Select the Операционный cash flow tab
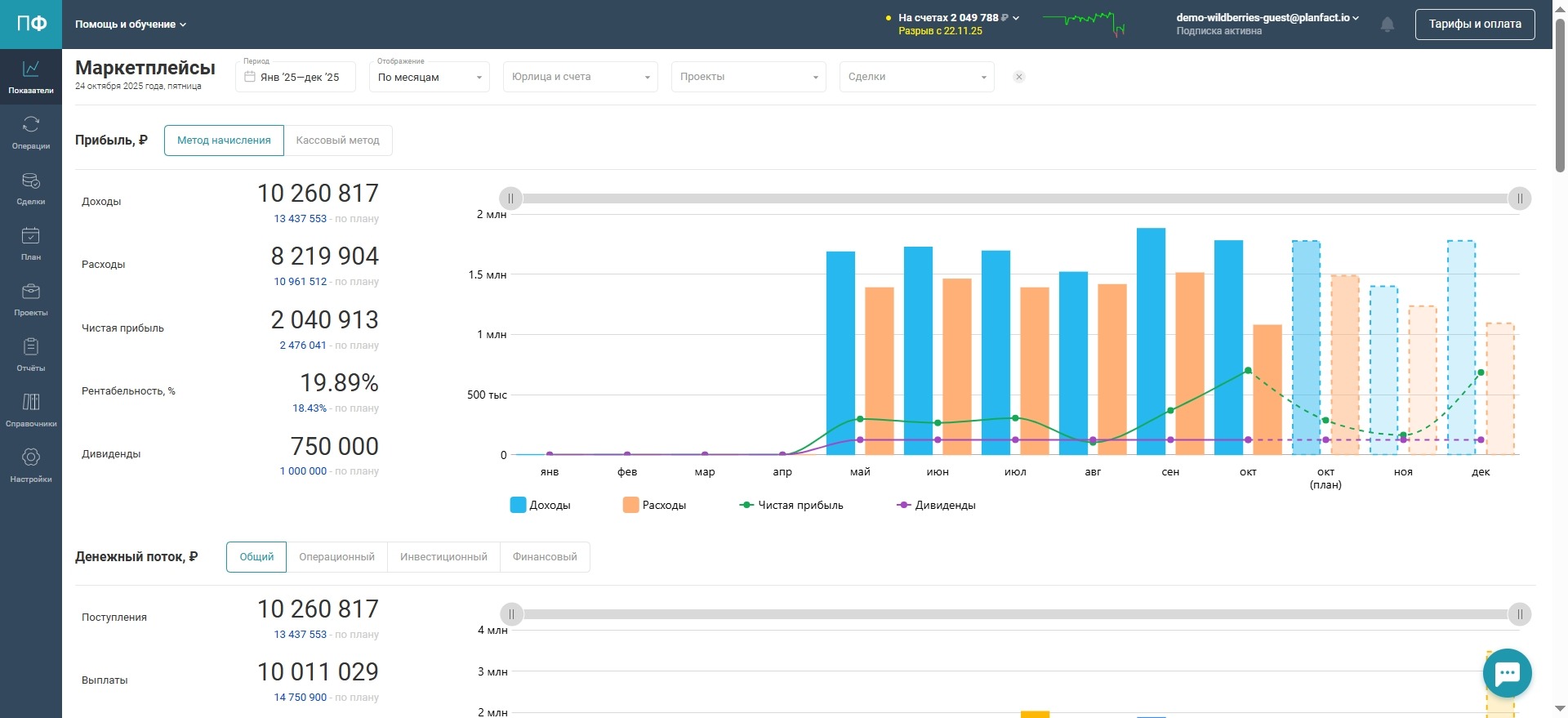This screenshot has width=1568, height=718. [336, 557]
